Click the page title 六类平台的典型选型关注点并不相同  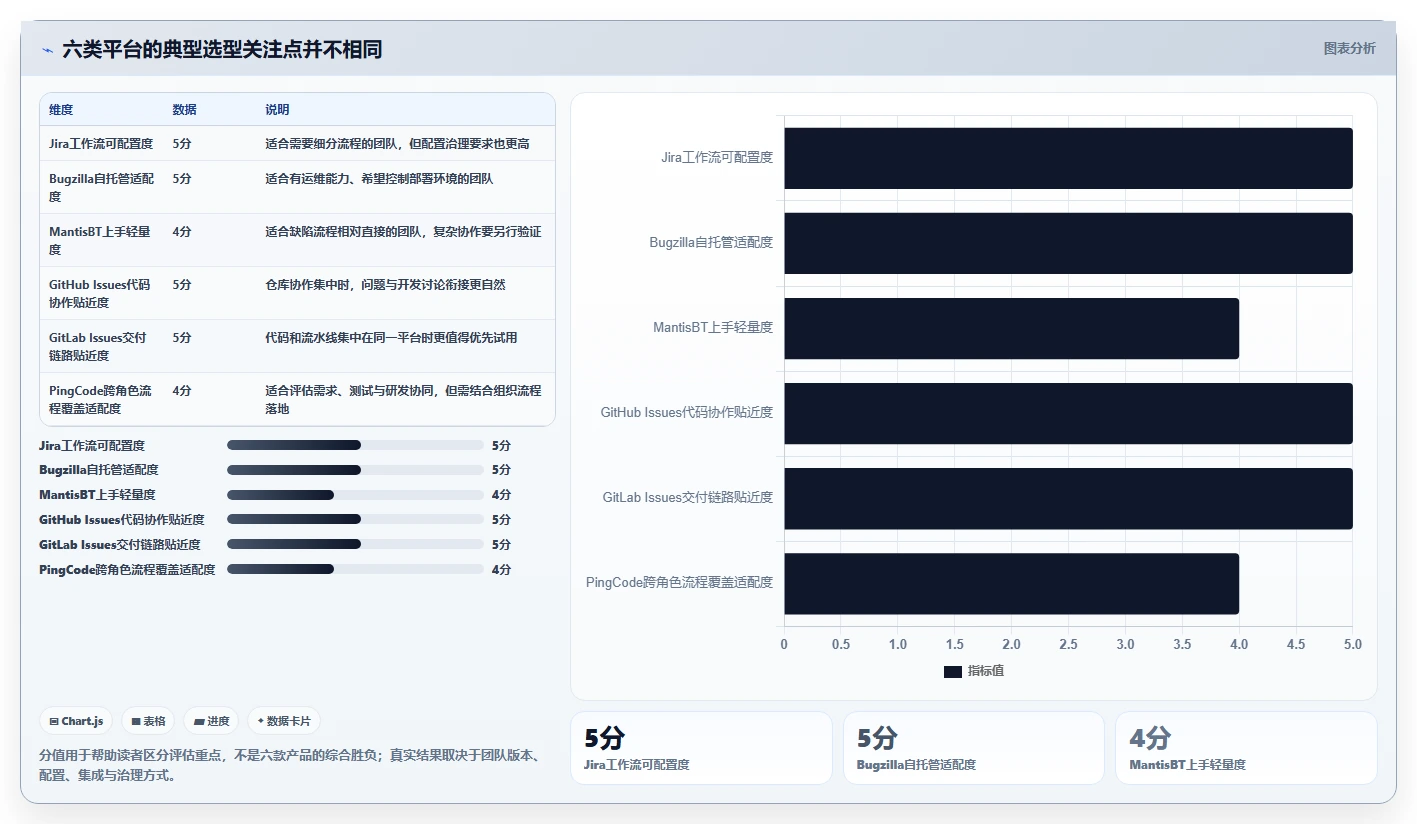tap(222, 50)
